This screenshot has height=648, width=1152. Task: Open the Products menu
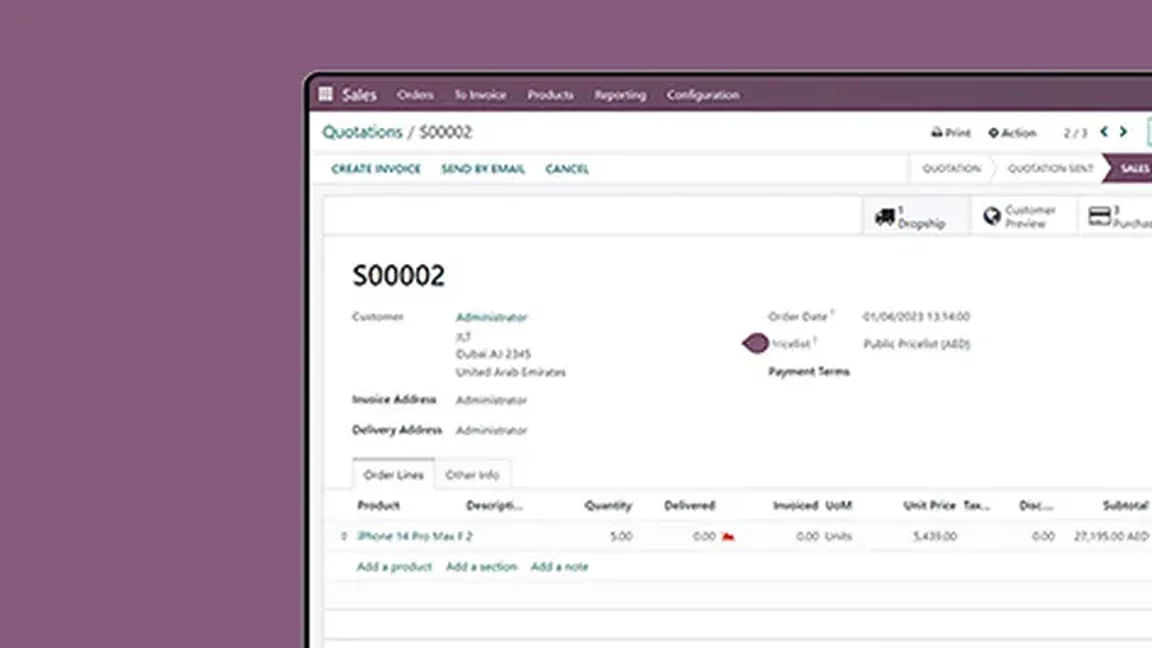(x=550, y=95)
